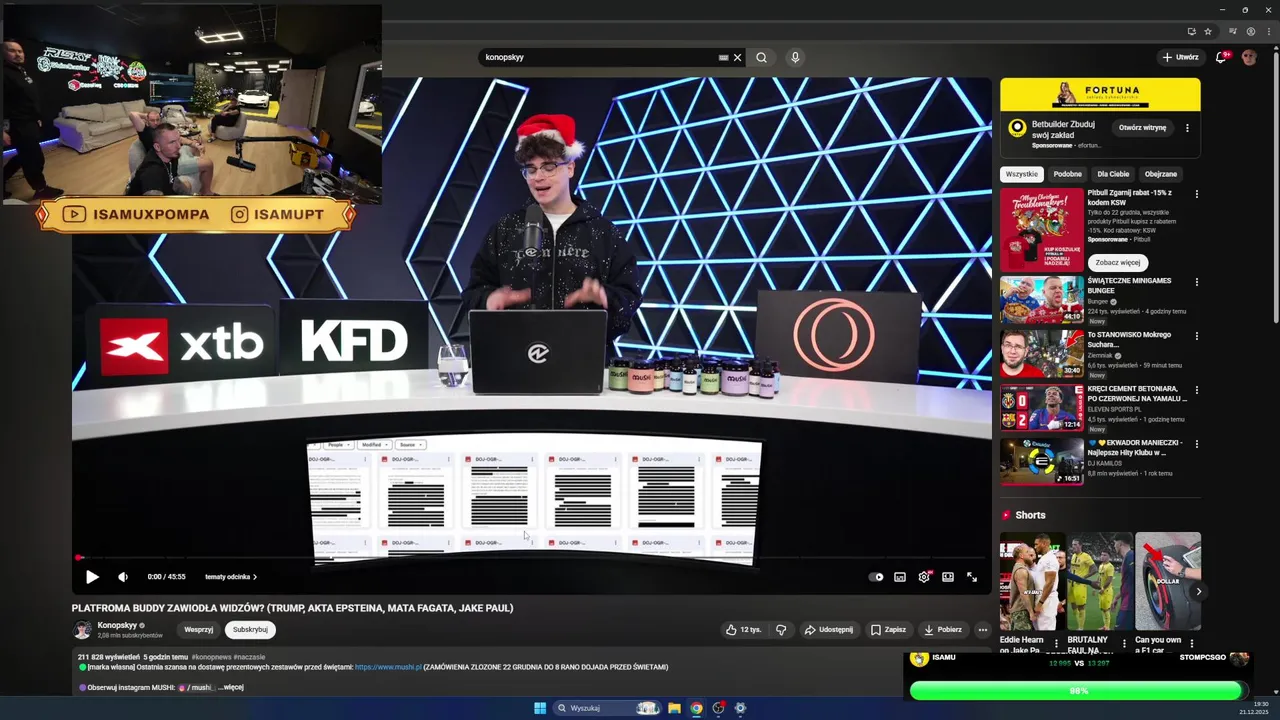Image resolution: width=1280 pixels, height=720 pixels.
Task: Click the YouTube search field containing 'konopskyy'
Action: [600, 57]
